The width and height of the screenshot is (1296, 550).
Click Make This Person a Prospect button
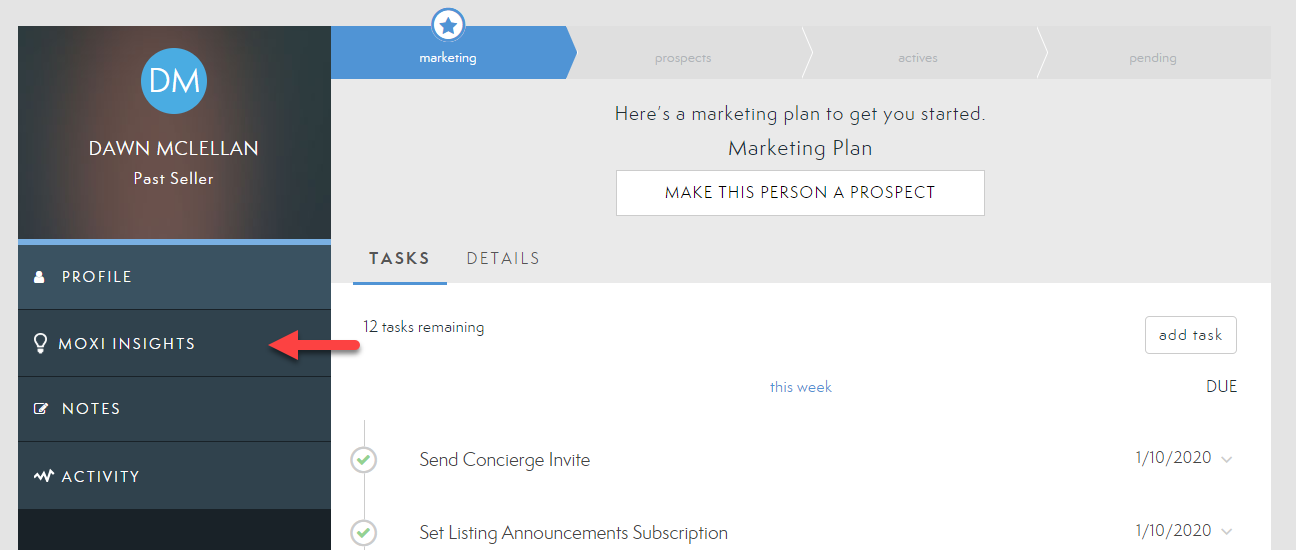click(x=800, y=193)
